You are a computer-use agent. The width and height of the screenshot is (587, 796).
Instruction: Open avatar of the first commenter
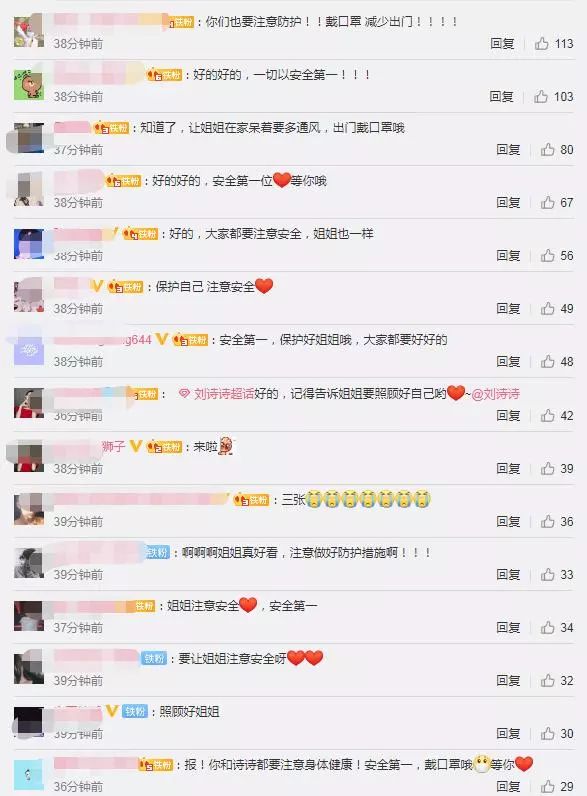(x=28, y=31)
